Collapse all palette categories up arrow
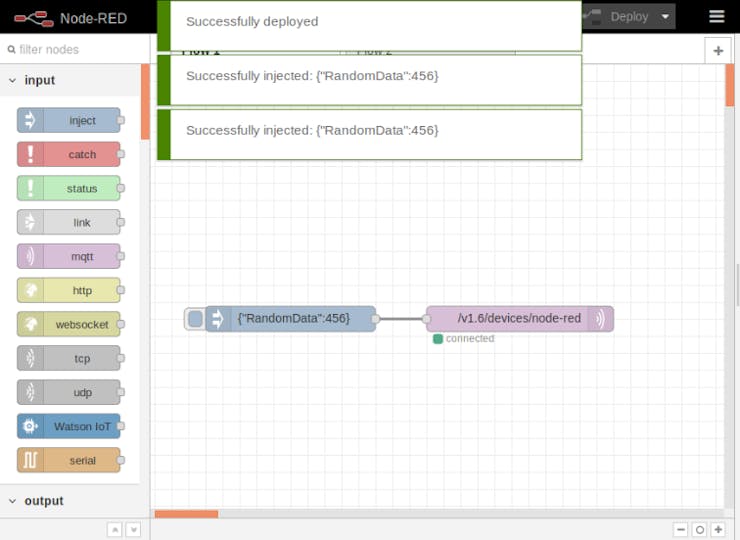 coord(115,530)
